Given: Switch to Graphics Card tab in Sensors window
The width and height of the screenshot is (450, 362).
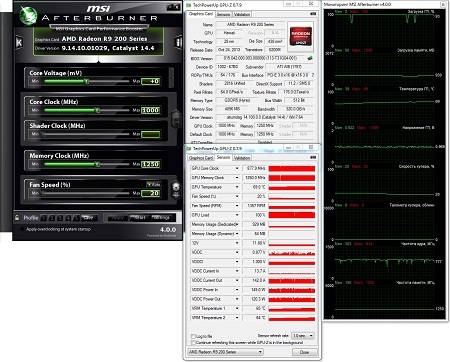Looking at the screenshot, I should [201, 158].
